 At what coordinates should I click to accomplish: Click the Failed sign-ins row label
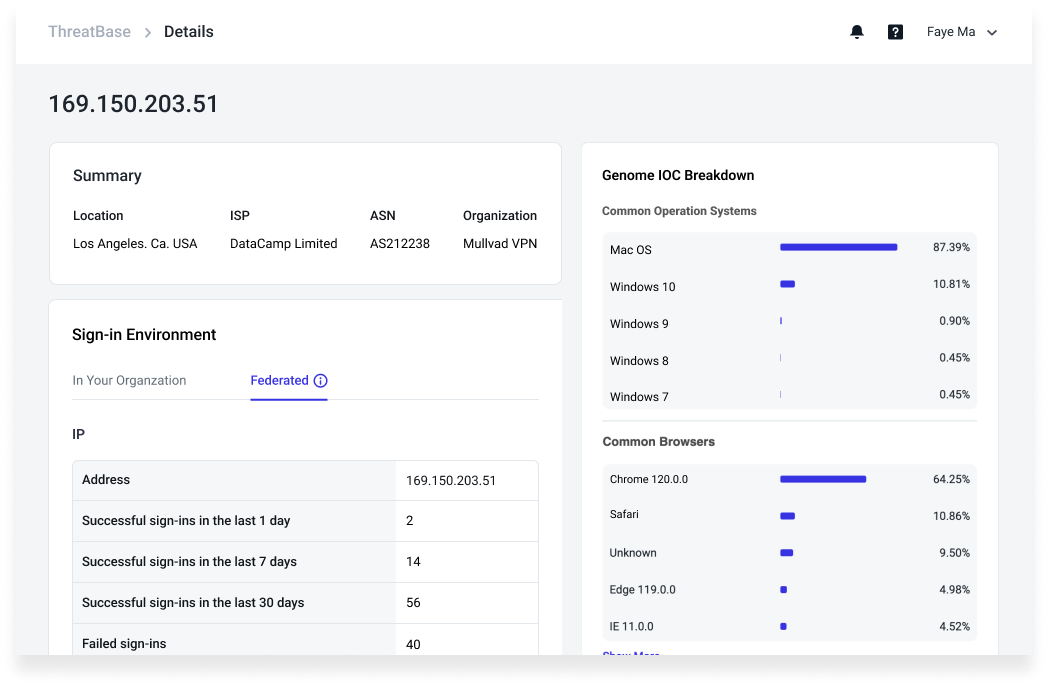[124, 644]
